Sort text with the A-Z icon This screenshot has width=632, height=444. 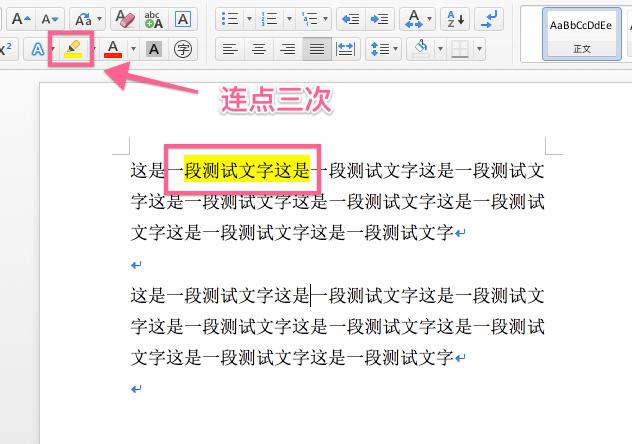point(455,19)
